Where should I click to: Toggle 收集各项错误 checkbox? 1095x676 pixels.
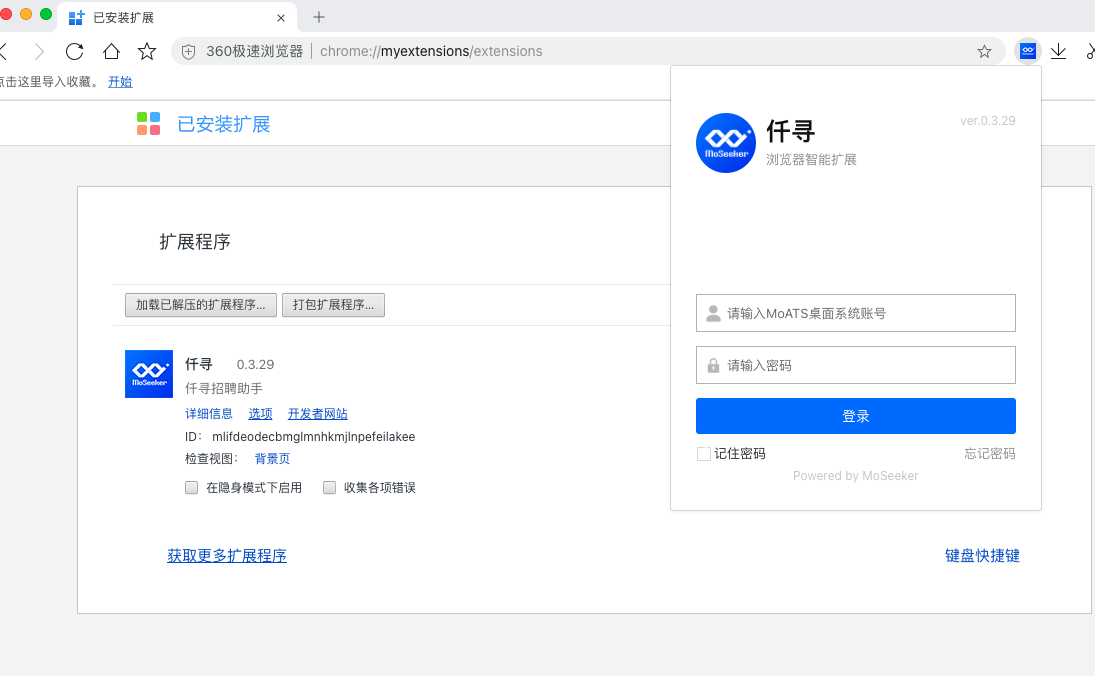click(330, 487)
